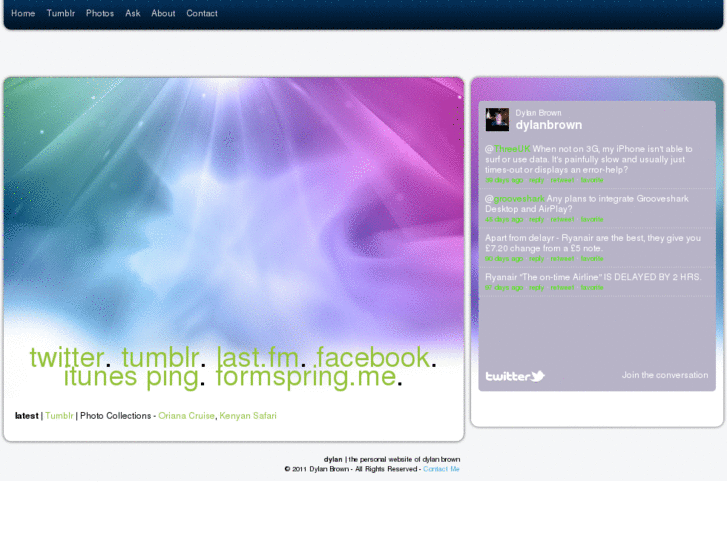Open the dylanbrown twitter username

(548, 125)
